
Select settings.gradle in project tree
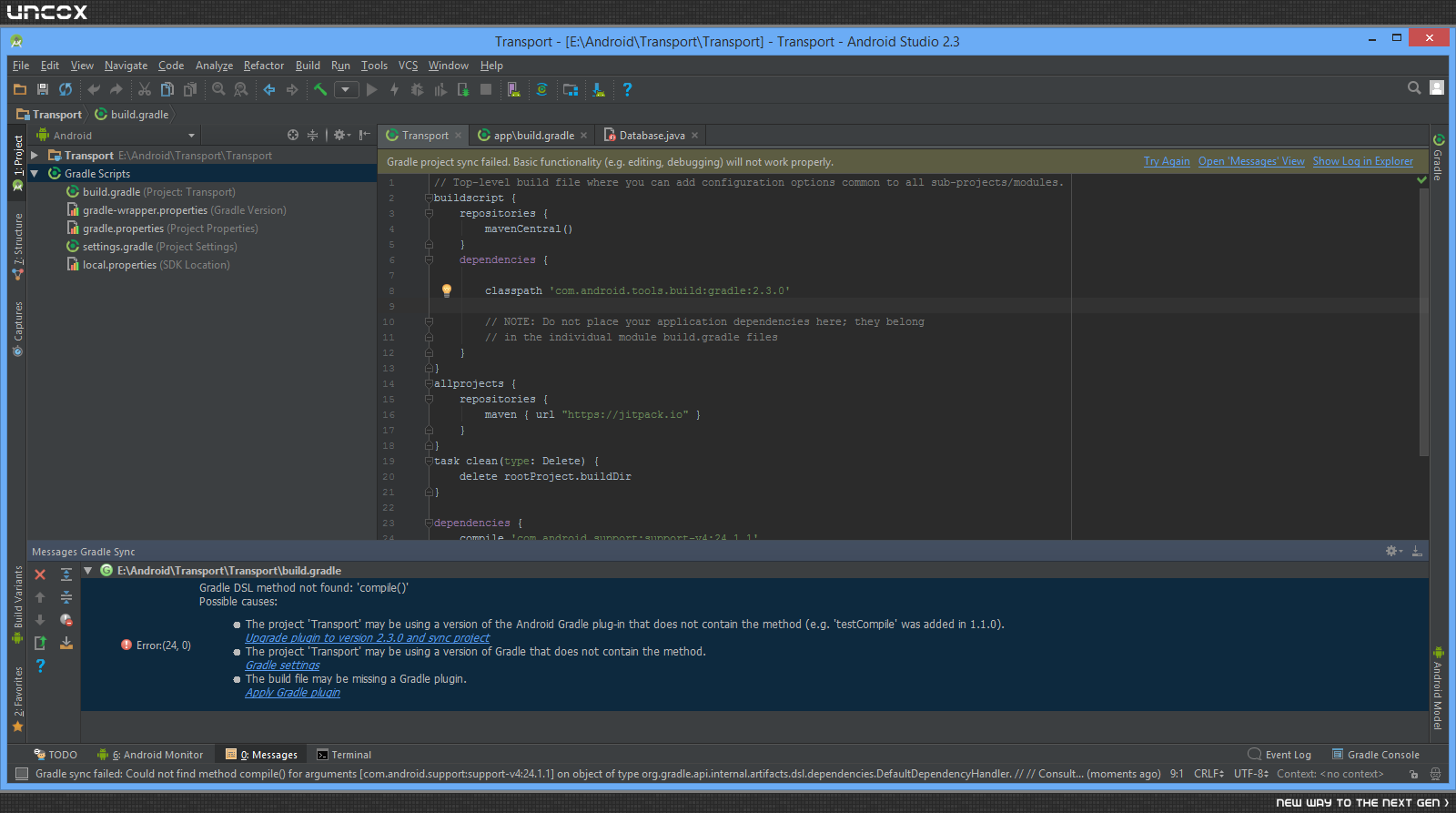coord(151,247)
